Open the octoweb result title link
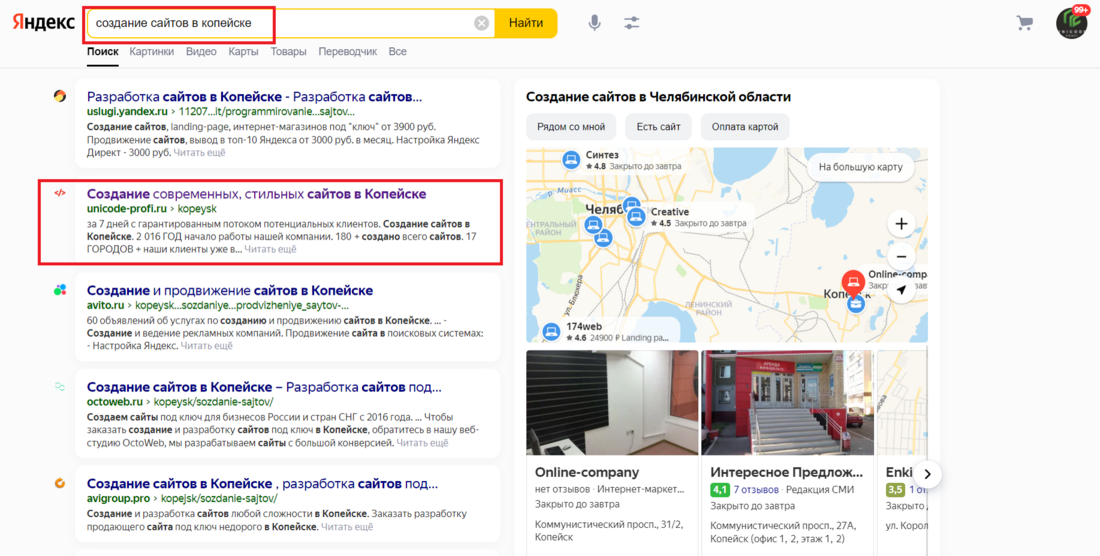Viewport: 1100px width, 556px height. click(264, 387)
